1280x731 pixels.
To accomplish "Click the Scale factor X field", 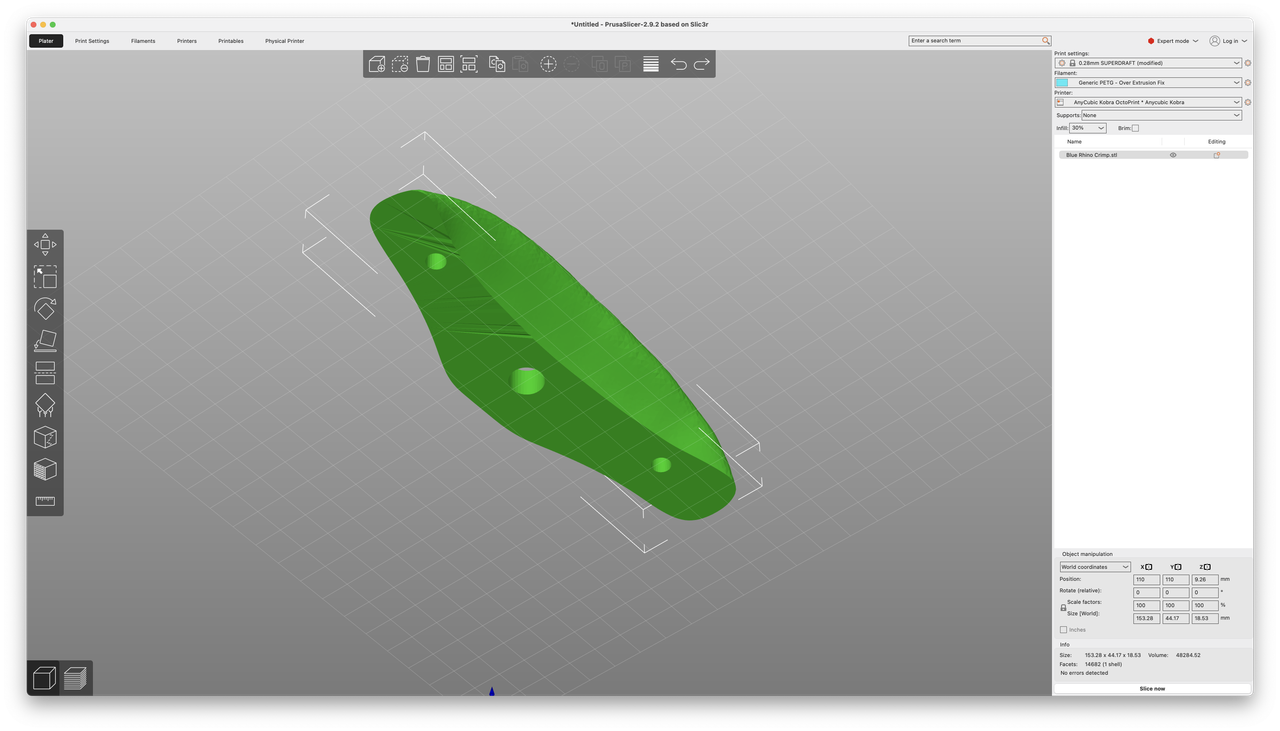I will 1146,605.
